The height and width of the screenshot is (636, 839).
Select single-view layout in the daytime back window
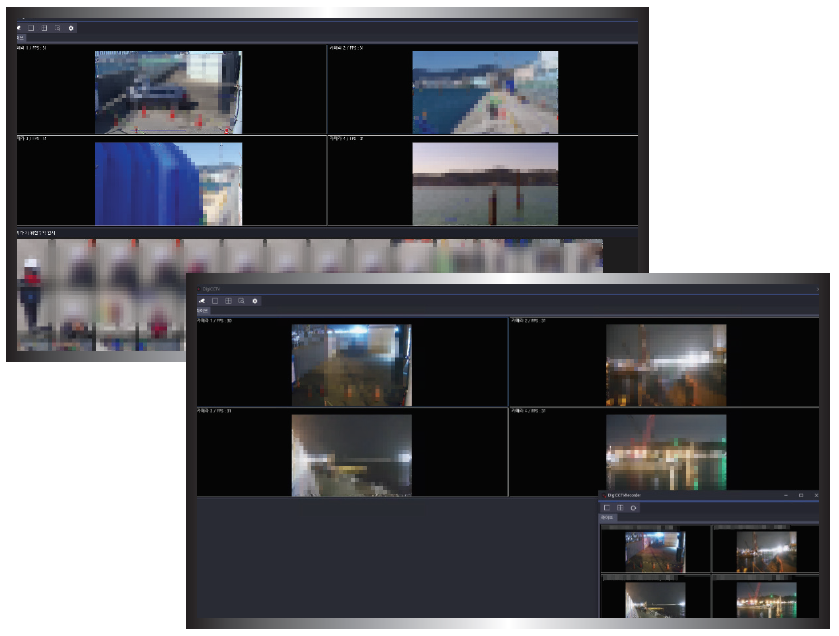[x=31, y=28]
